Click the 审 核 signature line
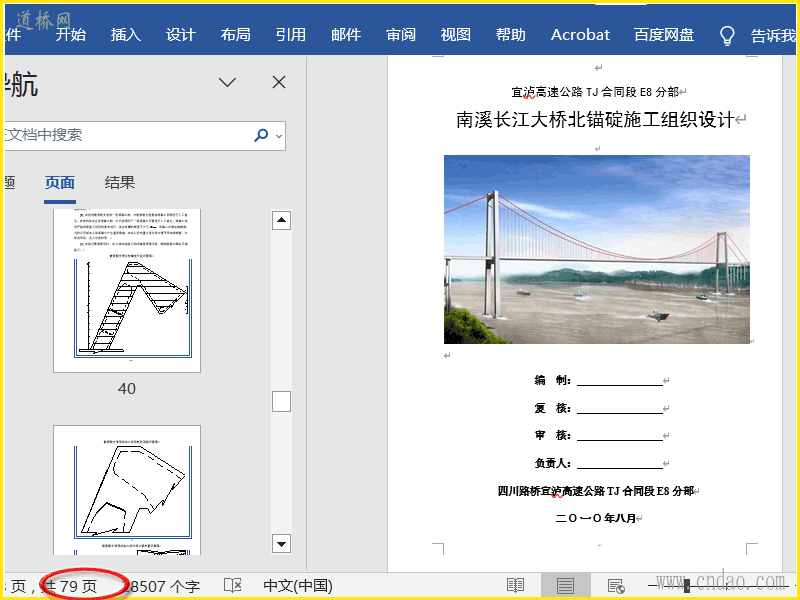The width and height of the screenshot is (800, 600). 619,435
